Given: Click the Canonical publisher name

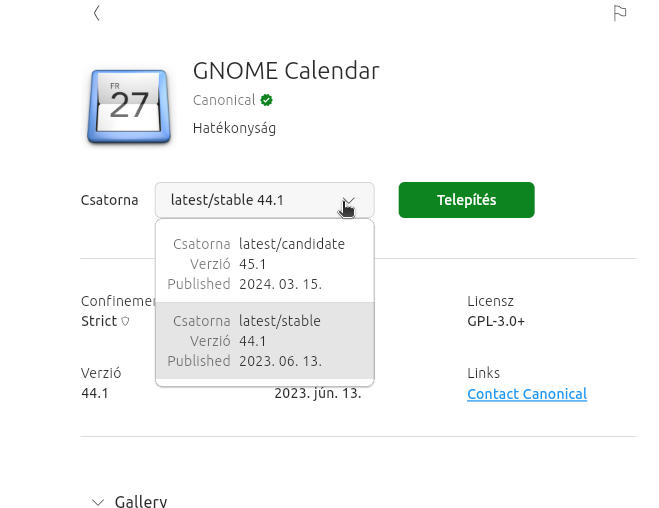Looking at the screenshot, I should (224, 100).
